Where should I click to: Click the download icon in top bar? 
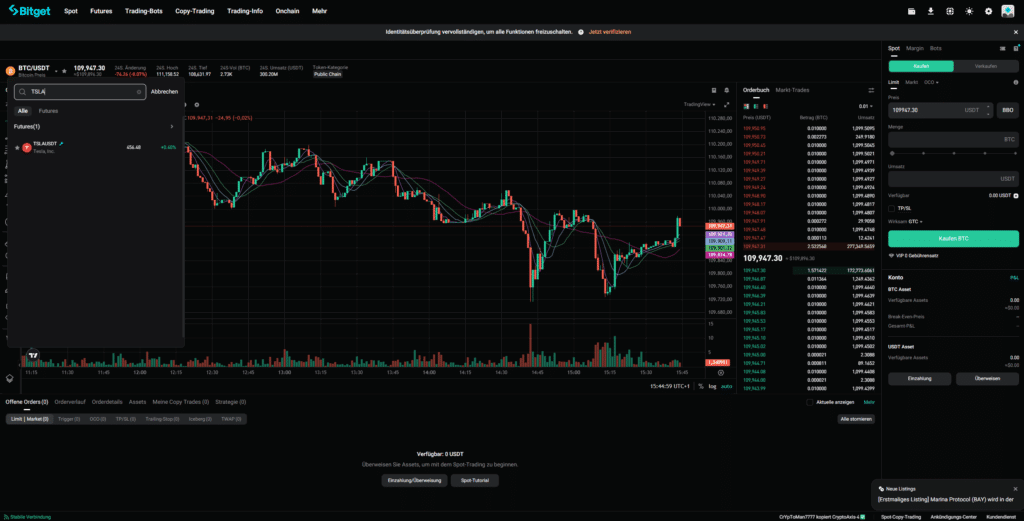(x=931, y=11)
